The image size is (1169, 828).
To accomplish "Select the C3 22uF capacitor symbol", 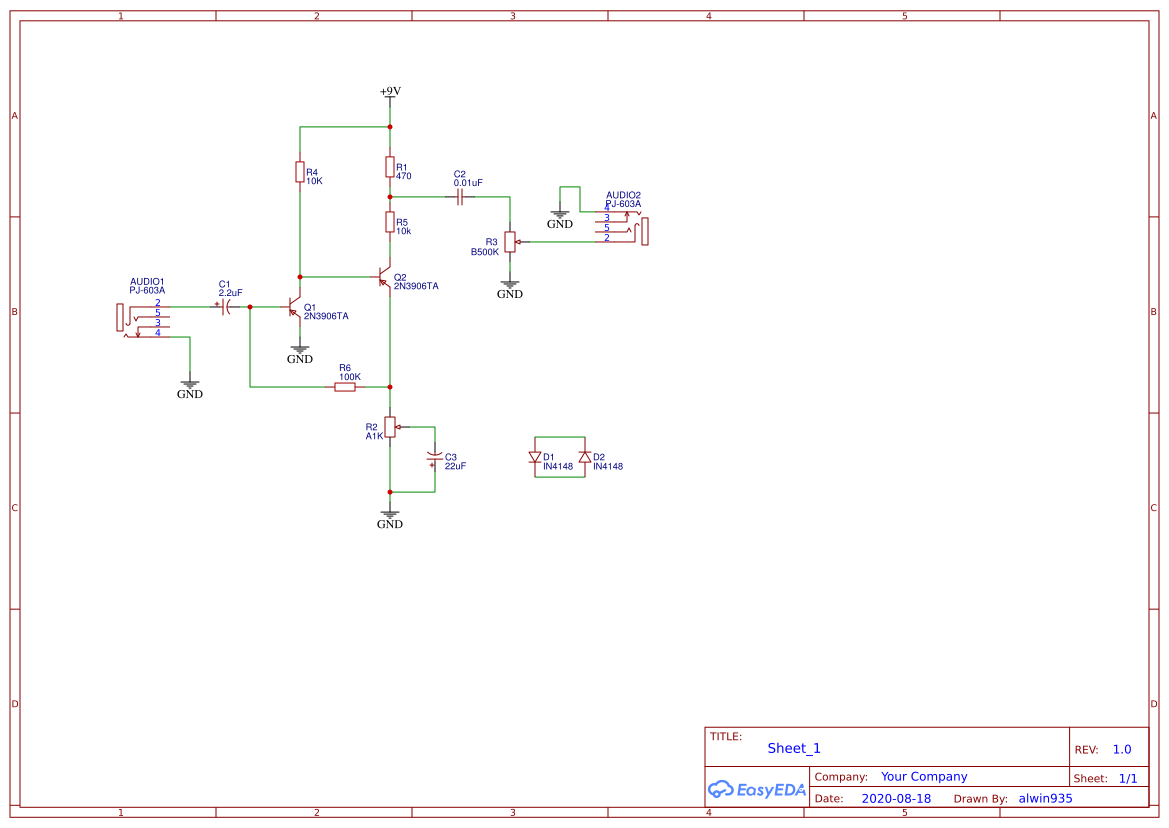I will tap(435, 459).
